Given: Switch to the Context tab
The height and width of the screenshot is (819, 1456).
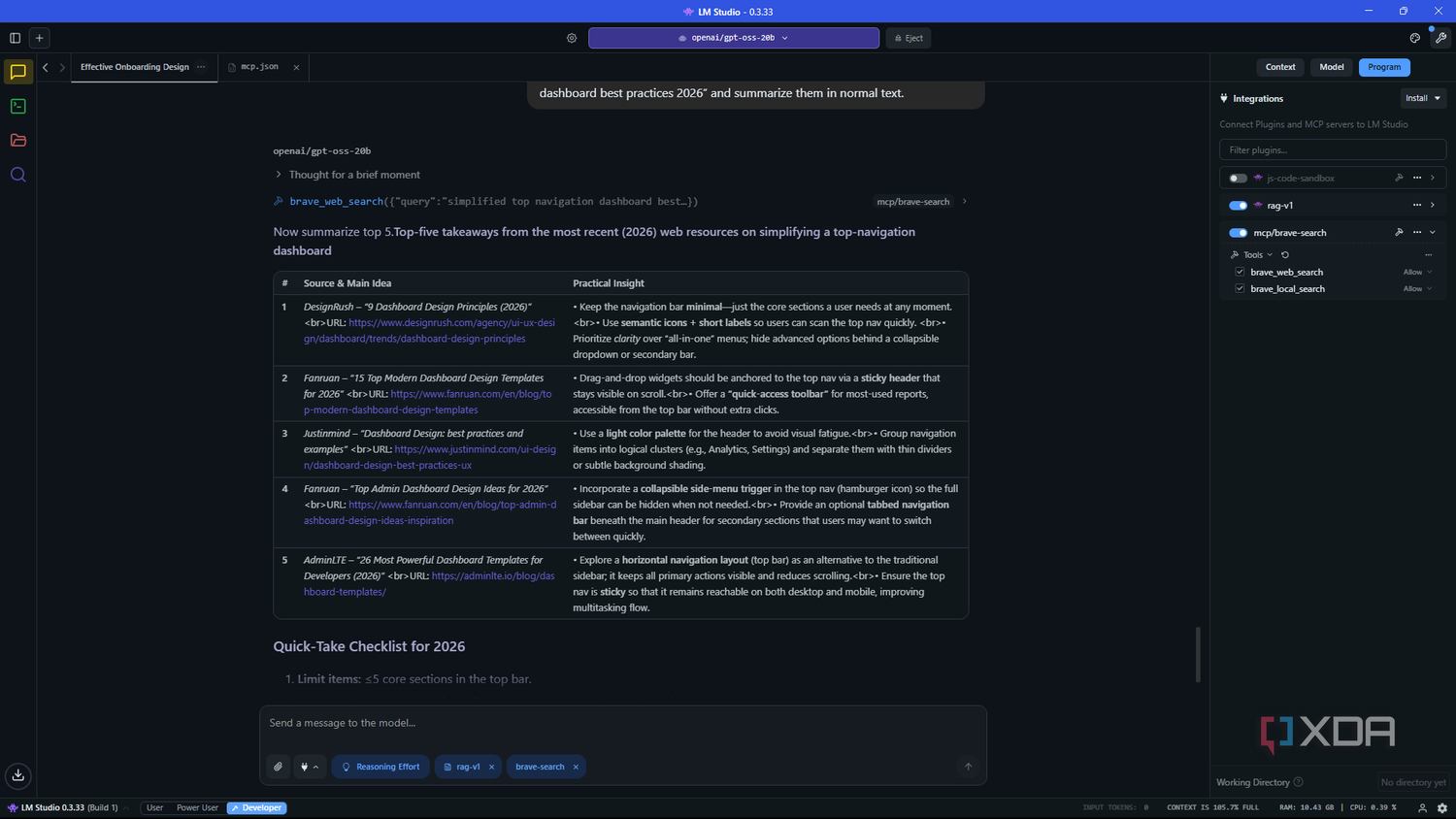Looking at the screenshot, I should 1280,67.
